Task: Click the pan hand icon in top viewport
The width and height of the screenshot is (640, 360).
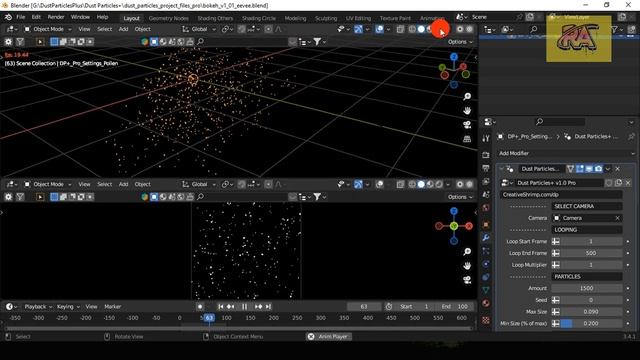Action: point(467,111)
